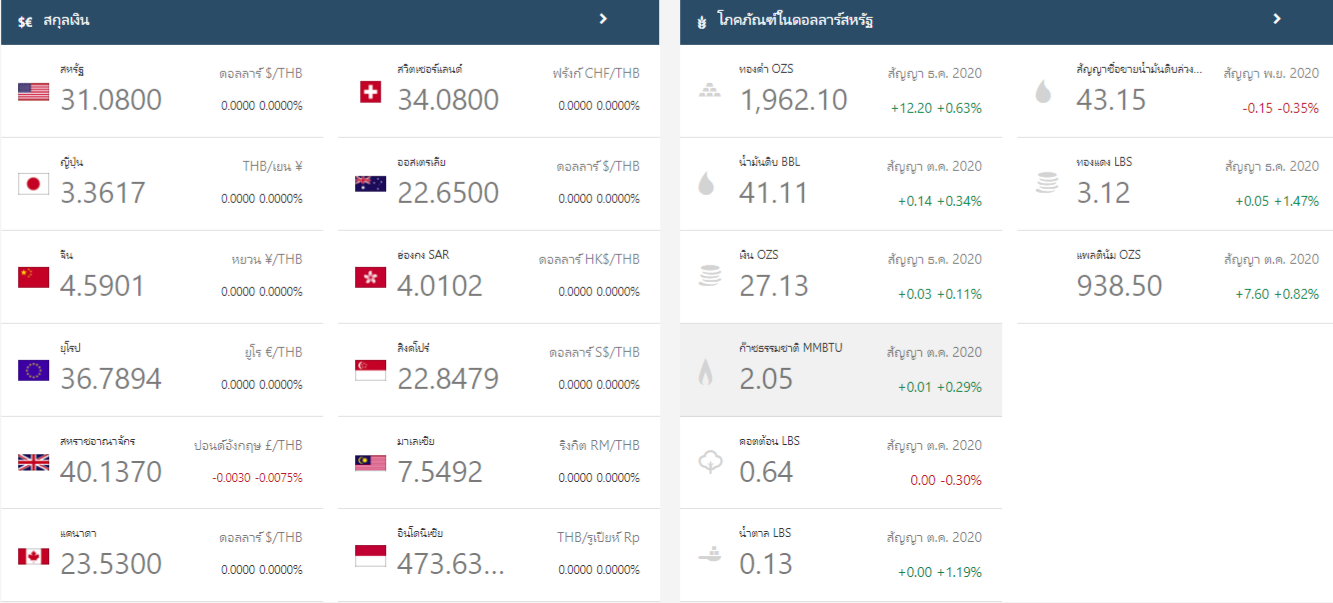Click the Singapore dollar rate 22.8479
Viewport: 1333px width, 603px height.
[447, 379]
